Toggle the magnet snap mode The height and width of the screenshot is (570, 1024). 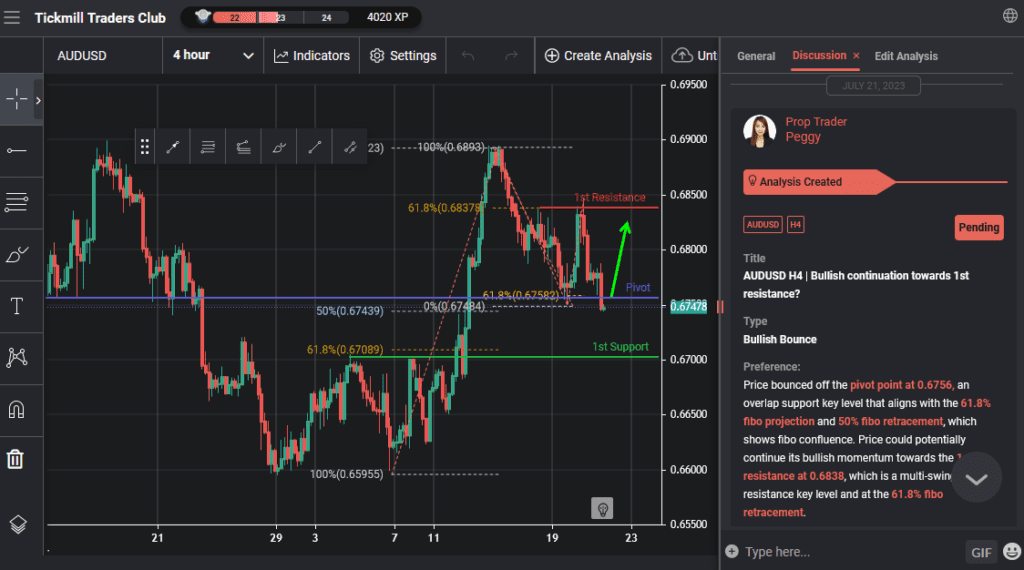click(16, 409)
